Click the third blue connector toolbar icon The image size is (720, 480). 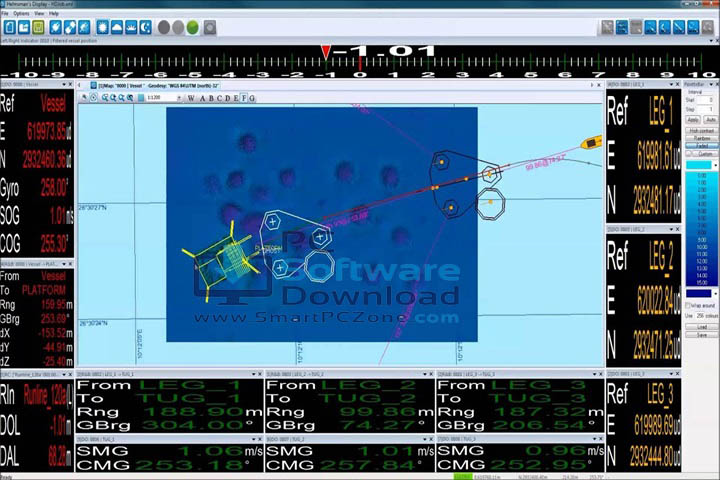tap(84, 28)
